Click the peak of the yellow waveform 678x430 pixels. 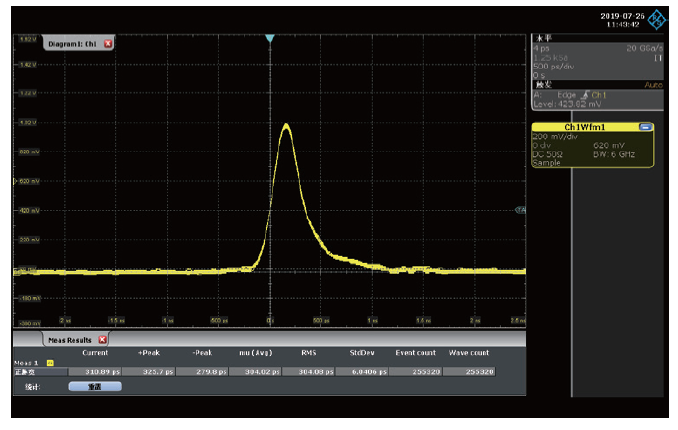coord(287,125)
